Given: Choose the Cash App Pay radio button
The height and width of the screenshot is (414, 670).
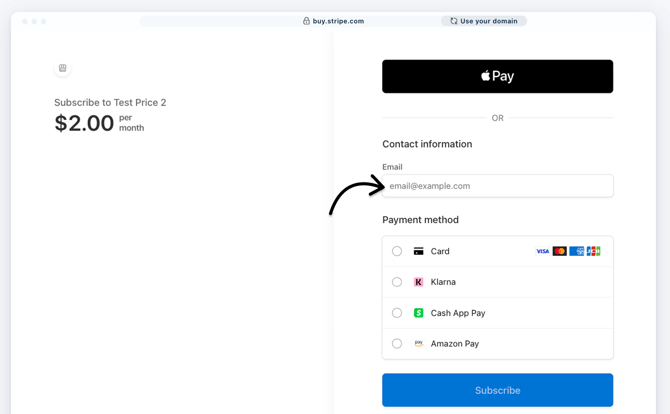Looking at the screenshot, I should 397,313.
